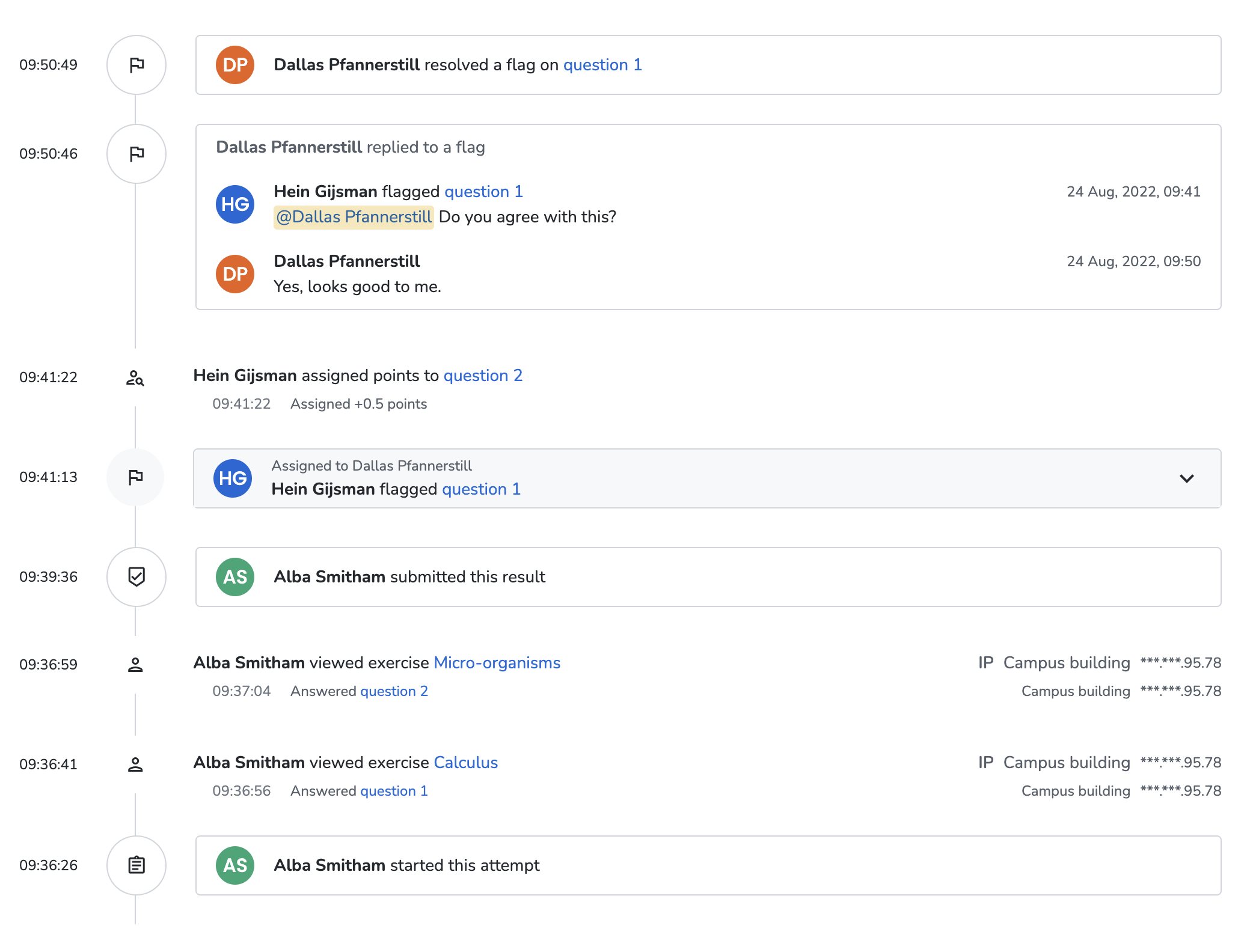Screen dimensions: 1253x952
Task: Open the Calculus exercise link
Action: [x=465, y=763]
